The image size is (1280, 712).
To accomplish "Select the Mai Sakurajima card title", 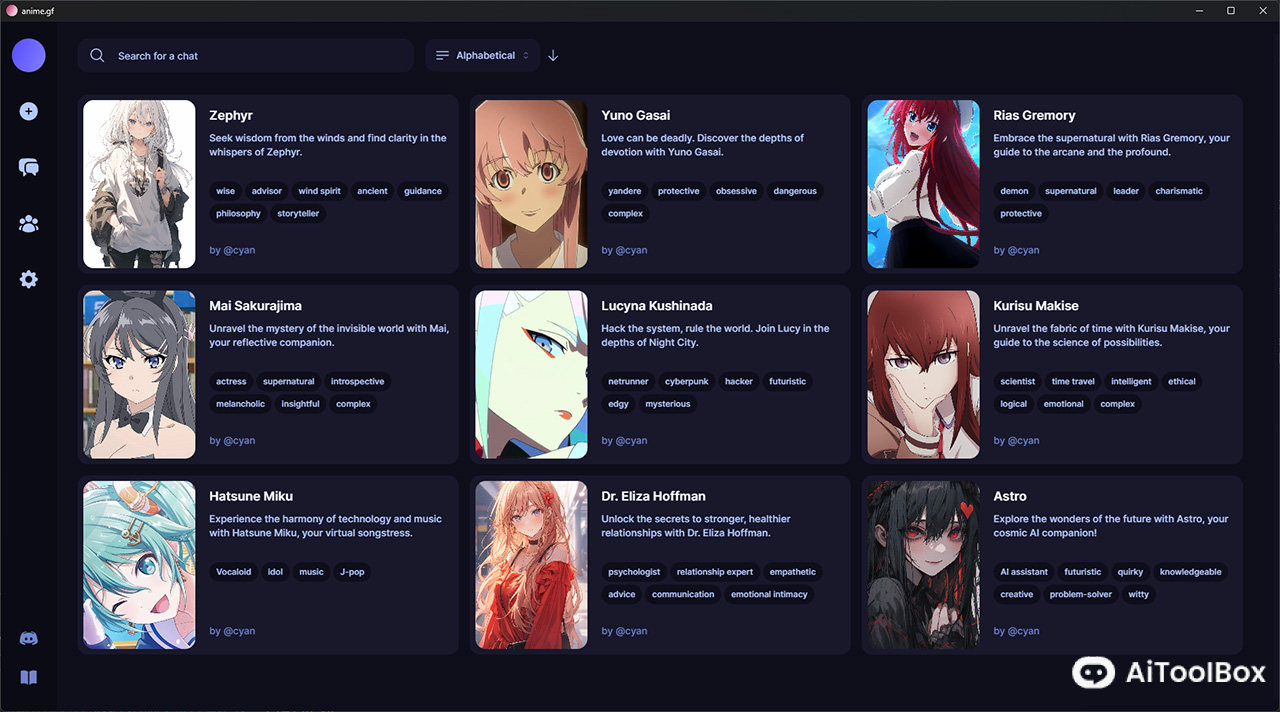I will (255, 306).
